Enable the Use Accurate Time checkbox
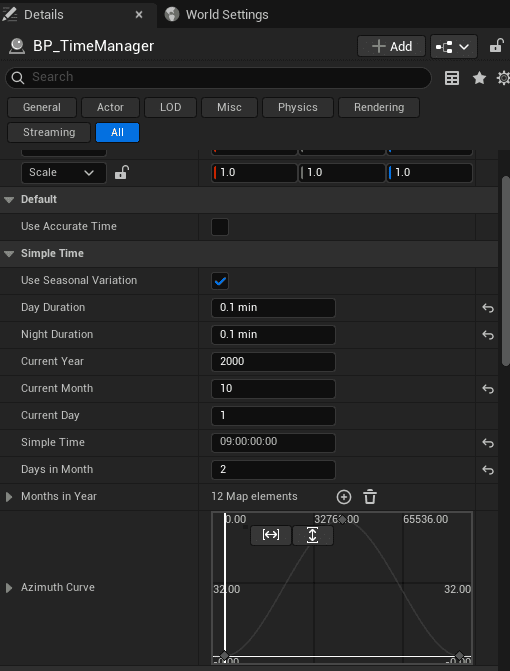 [220, 227]
